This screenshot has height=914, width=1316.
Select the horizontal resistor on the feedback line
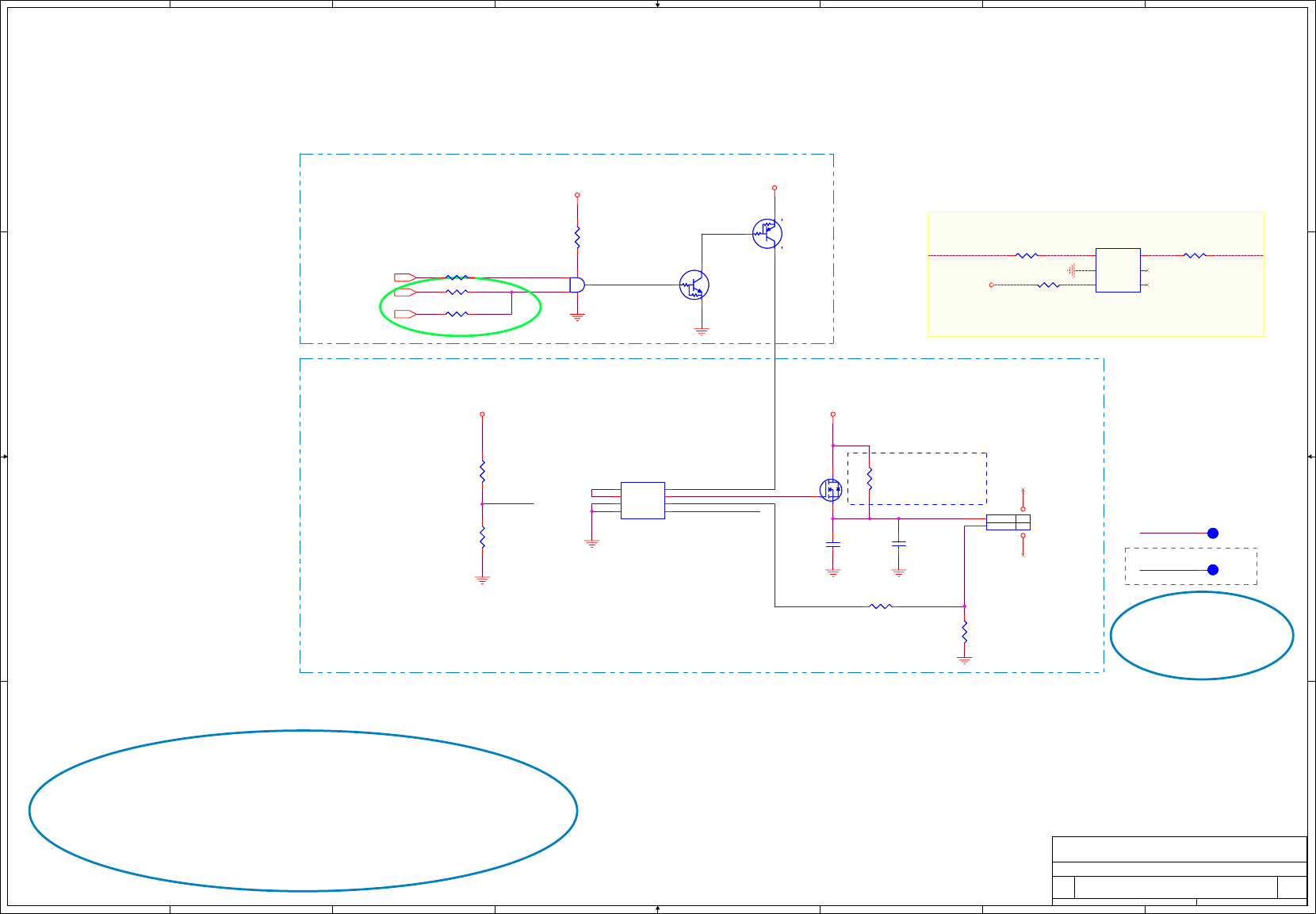point(881,606)
